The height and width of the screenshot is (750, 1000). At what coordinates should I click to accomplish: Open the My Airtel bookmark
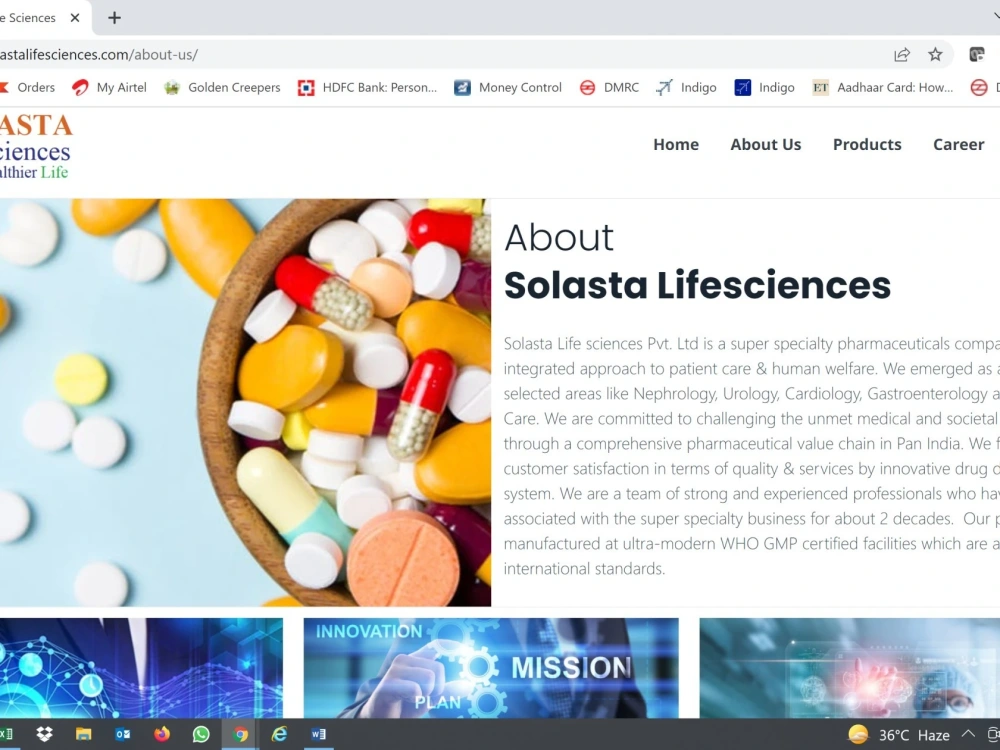click(109, 87)
